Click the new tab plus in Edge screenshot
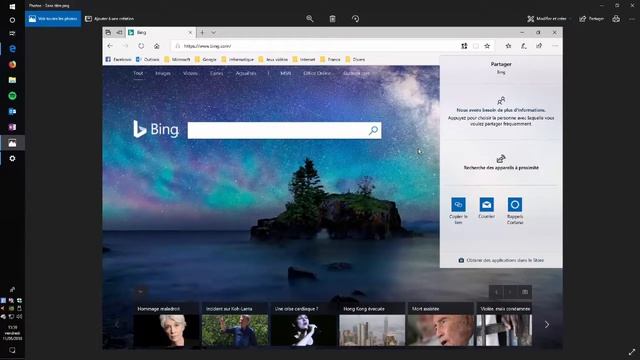The width and height of the screenshot is (640, 360). click(x=202, y=32)
